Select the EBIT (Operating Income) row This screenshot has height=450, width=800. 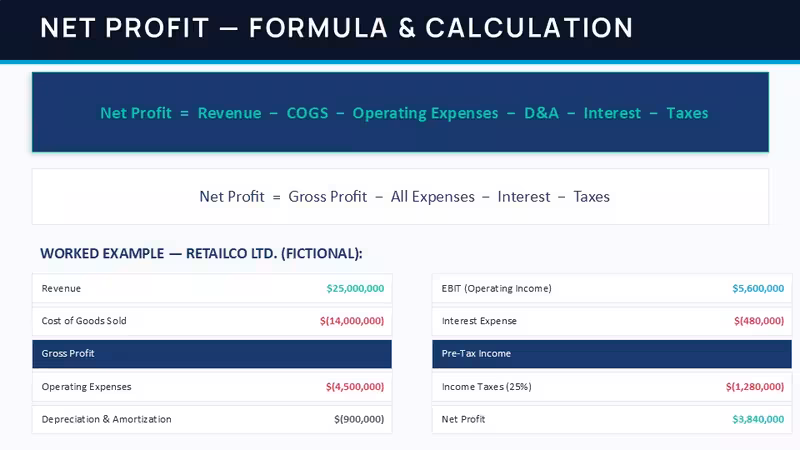pos(612,288)
